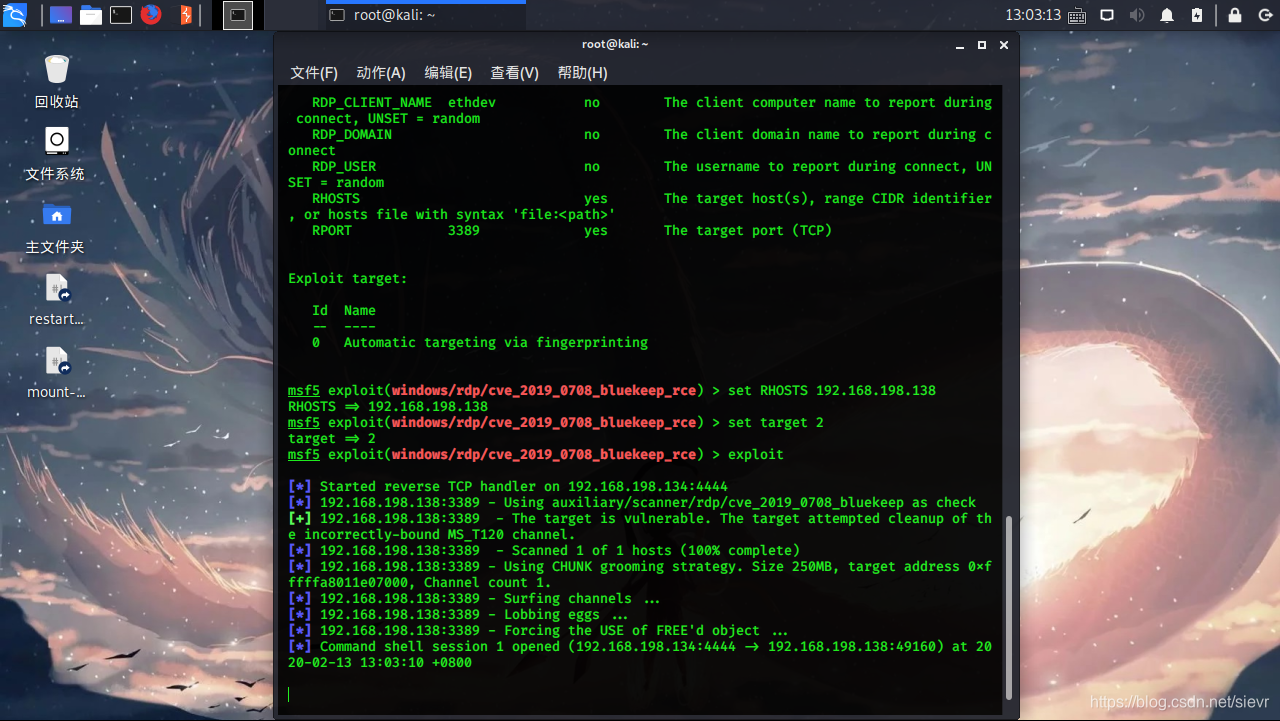Click 'Scanned 1 of 1 hosts' line
Screen dimensions: 1280x721
[x=544, y=550]
